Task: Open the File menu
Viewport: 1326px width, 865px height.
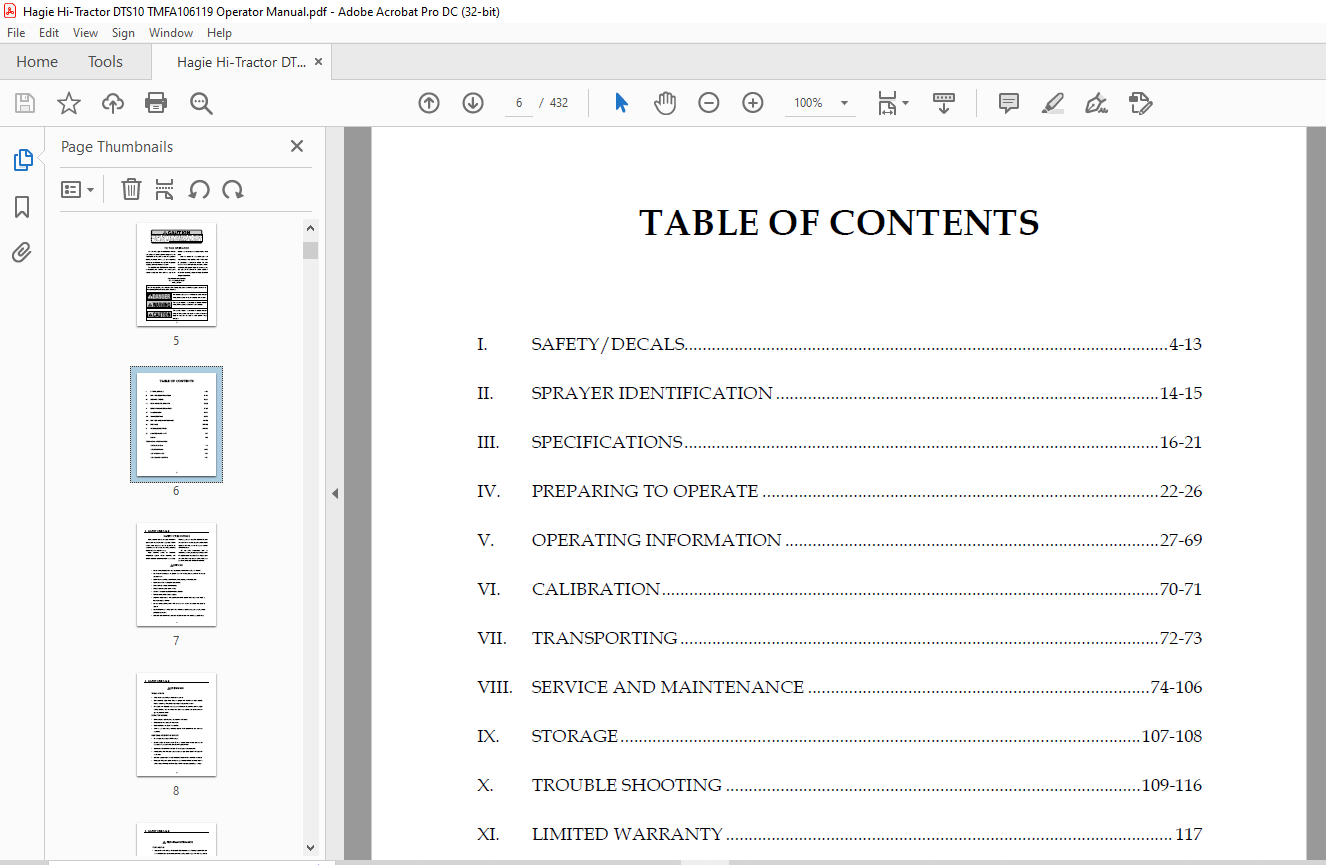Action: pos(16,33)
